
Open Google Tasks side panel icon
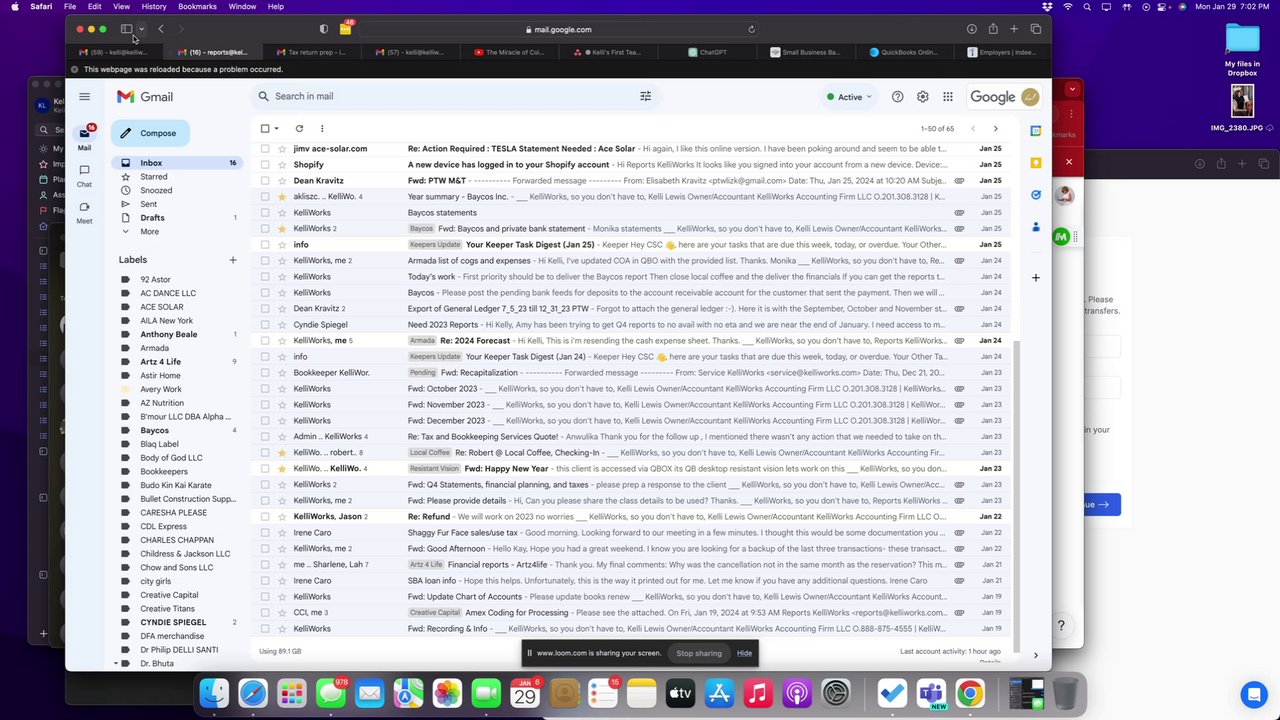(x=1035, y=194)
